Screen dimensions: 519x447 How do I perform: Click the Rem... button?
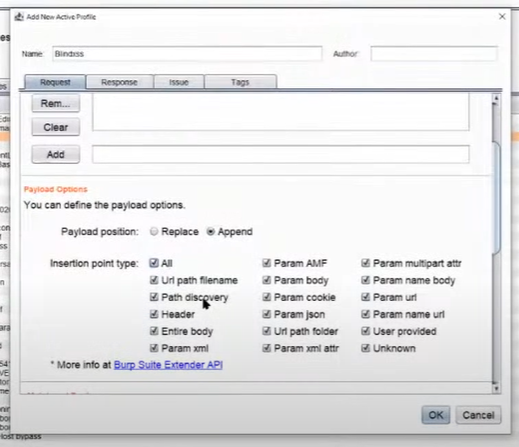tap(56, 103)
